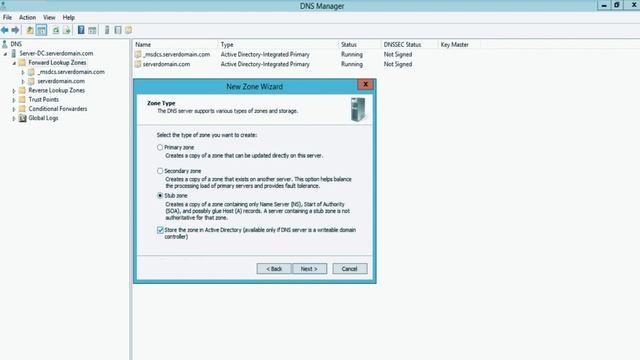Viewport: 640px width, 360px height.
Task: Select the Secondary zone radio button
Action: click(160, 171)
